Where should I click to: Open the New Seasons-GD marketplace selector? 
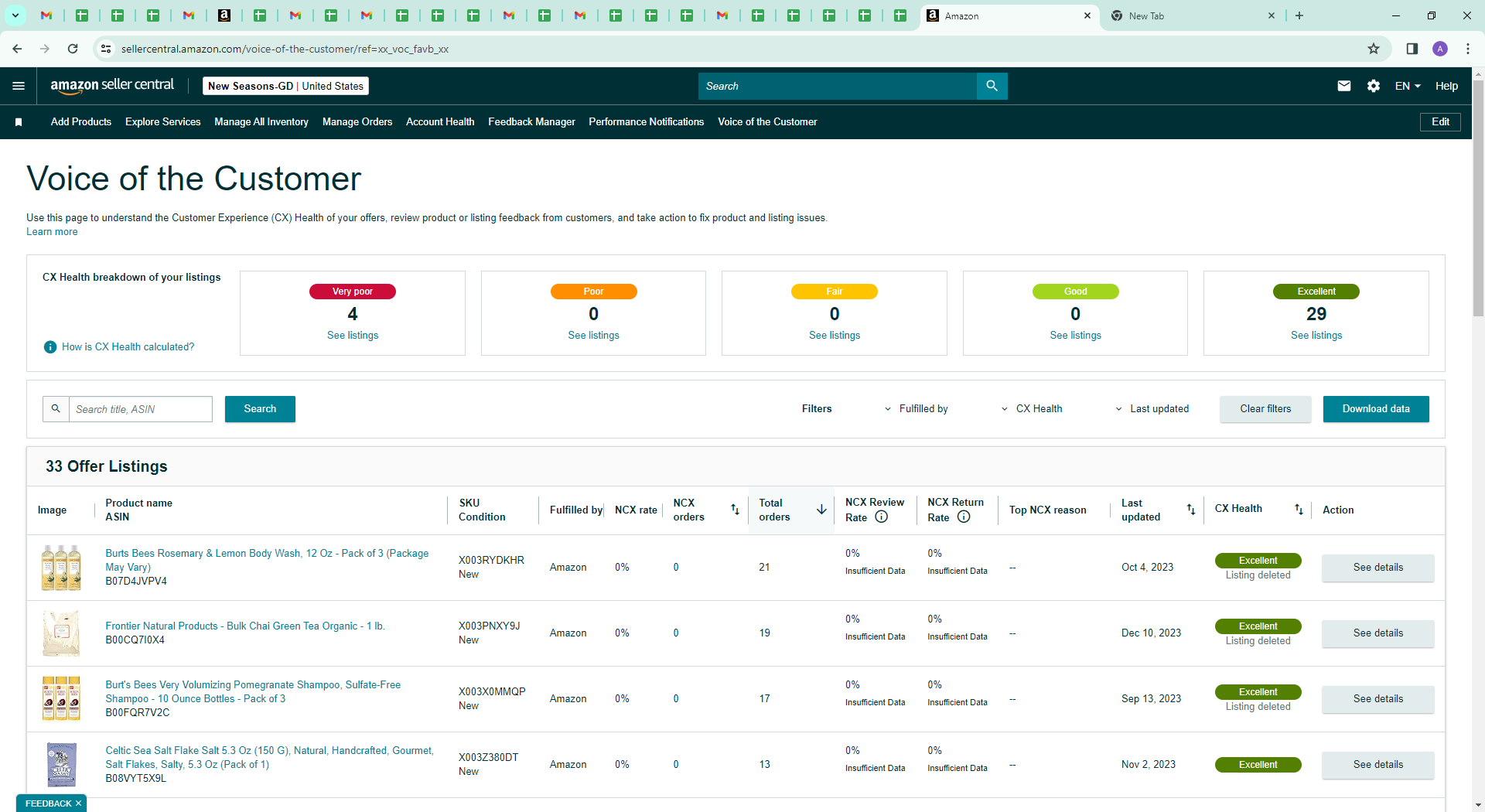285,86
